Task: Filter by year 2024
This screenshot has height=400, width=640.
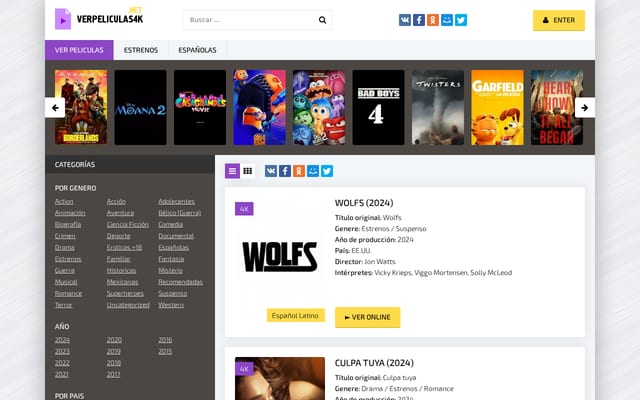Action: [x=62, y=340]
